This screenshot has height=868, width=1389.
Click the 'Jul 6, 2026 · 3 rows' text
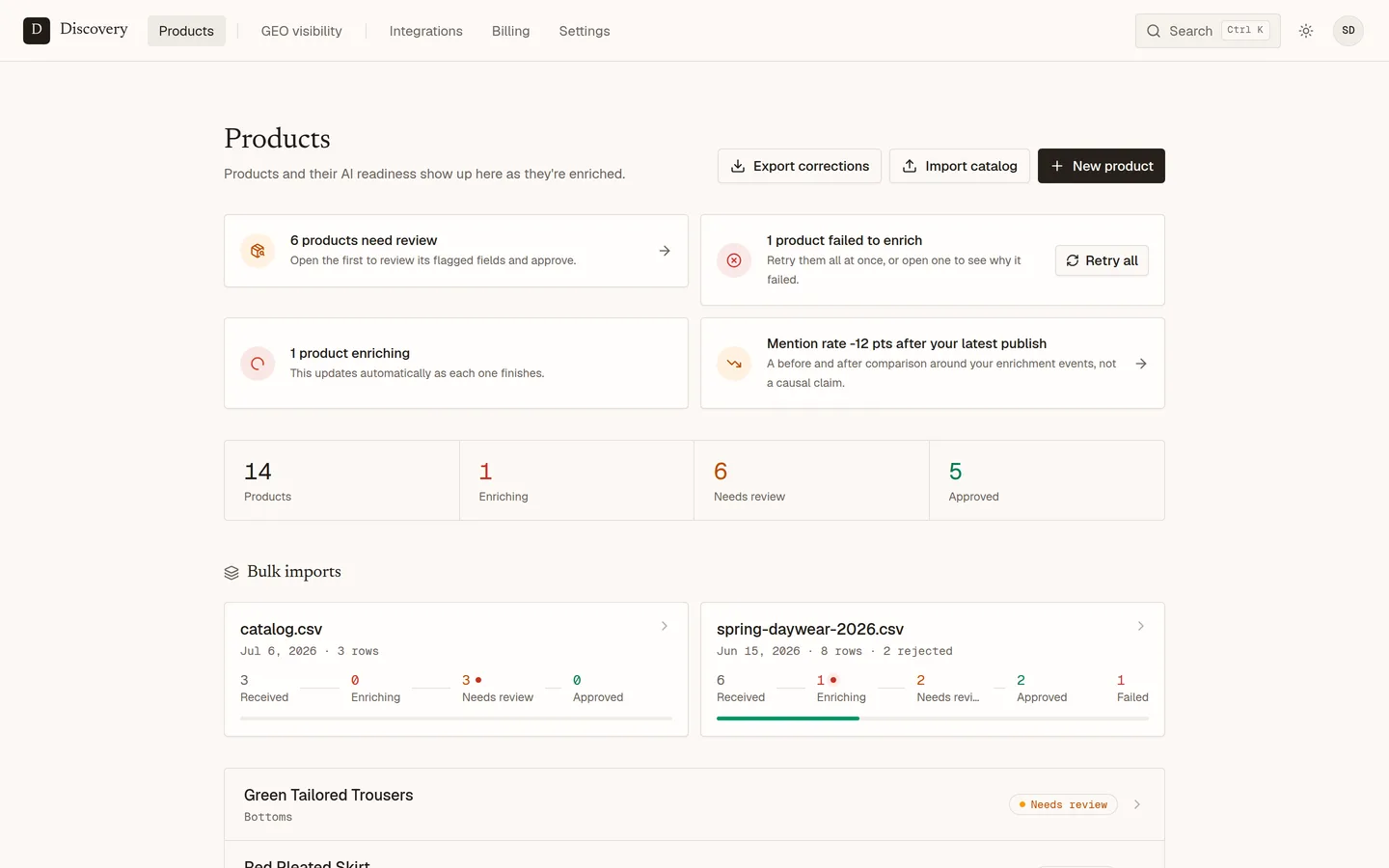click(310, 651)
